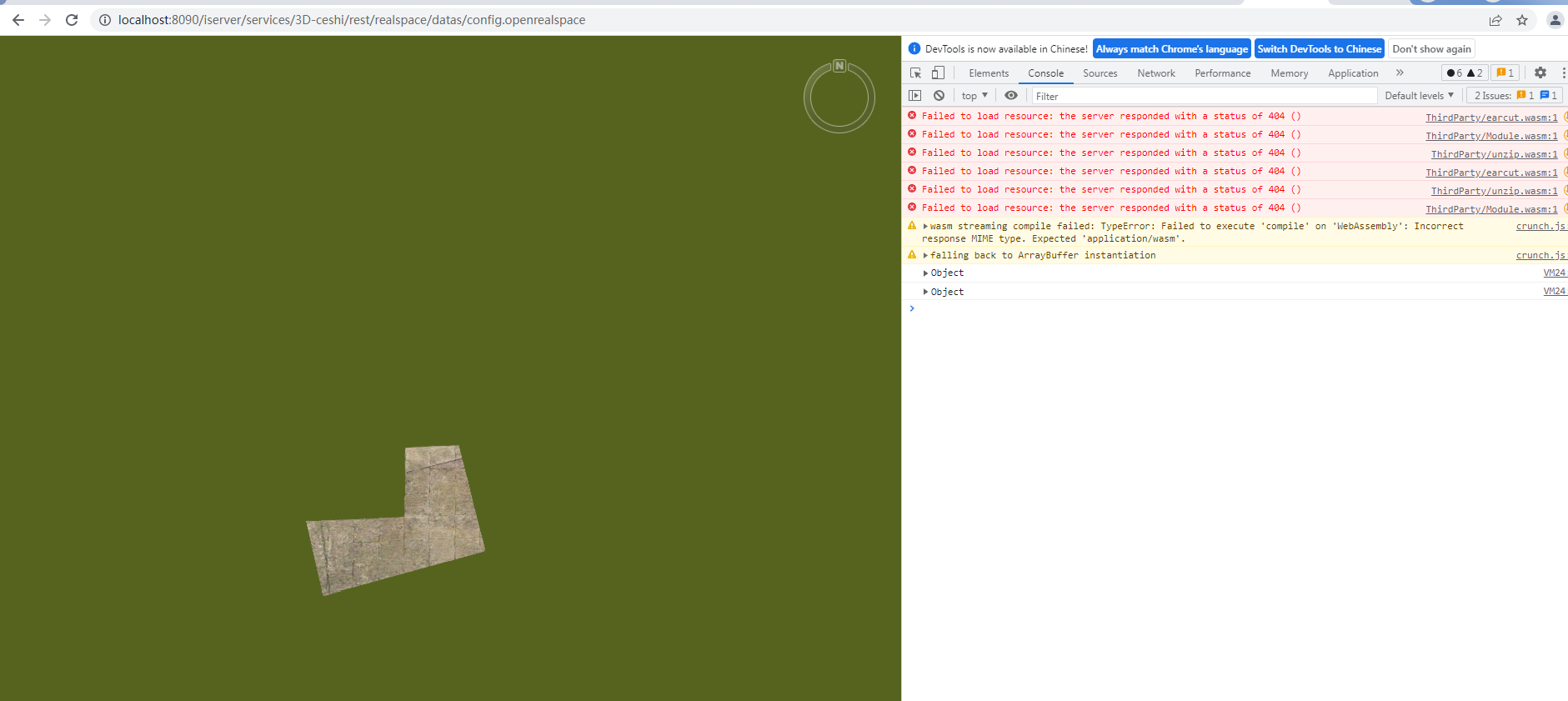Open crunch.js link beside wasm streaming warning

tap(1540, 227)
